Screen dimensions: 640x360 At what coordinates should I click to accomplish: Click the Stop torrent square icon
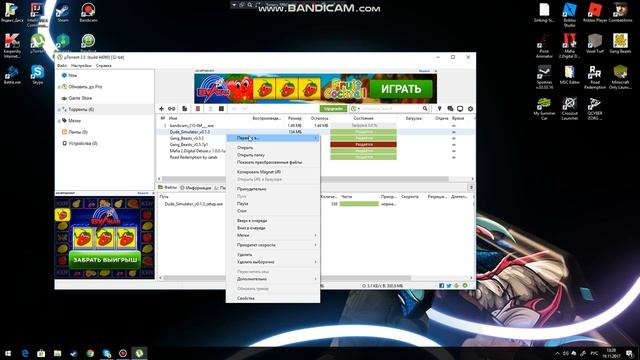pos(221,109)
